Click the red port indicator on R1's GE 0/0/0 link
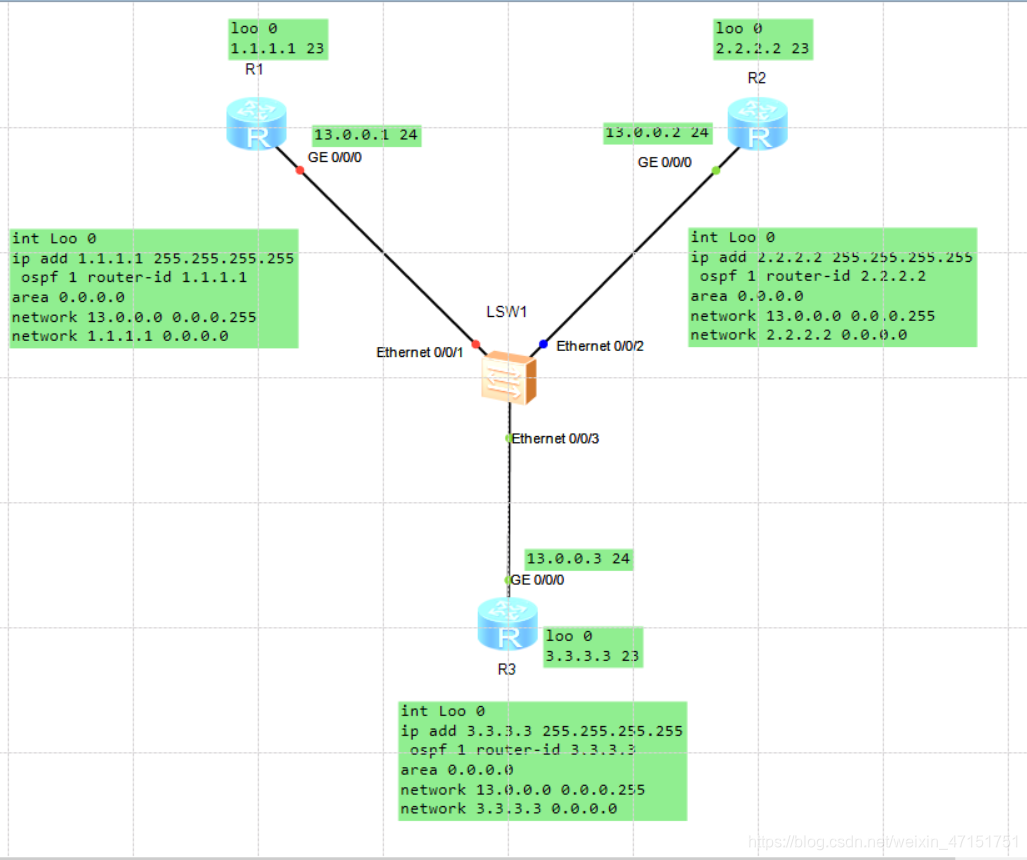Viewport: 1027px width, 860px height. [299, 170]
